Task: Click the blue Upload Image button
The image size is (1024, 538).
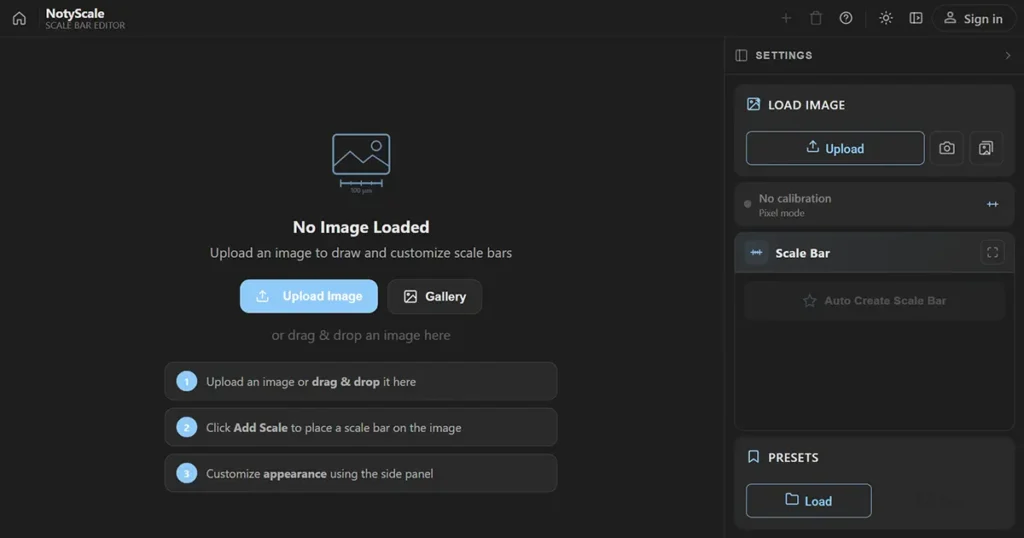Action: coord(309,296)
